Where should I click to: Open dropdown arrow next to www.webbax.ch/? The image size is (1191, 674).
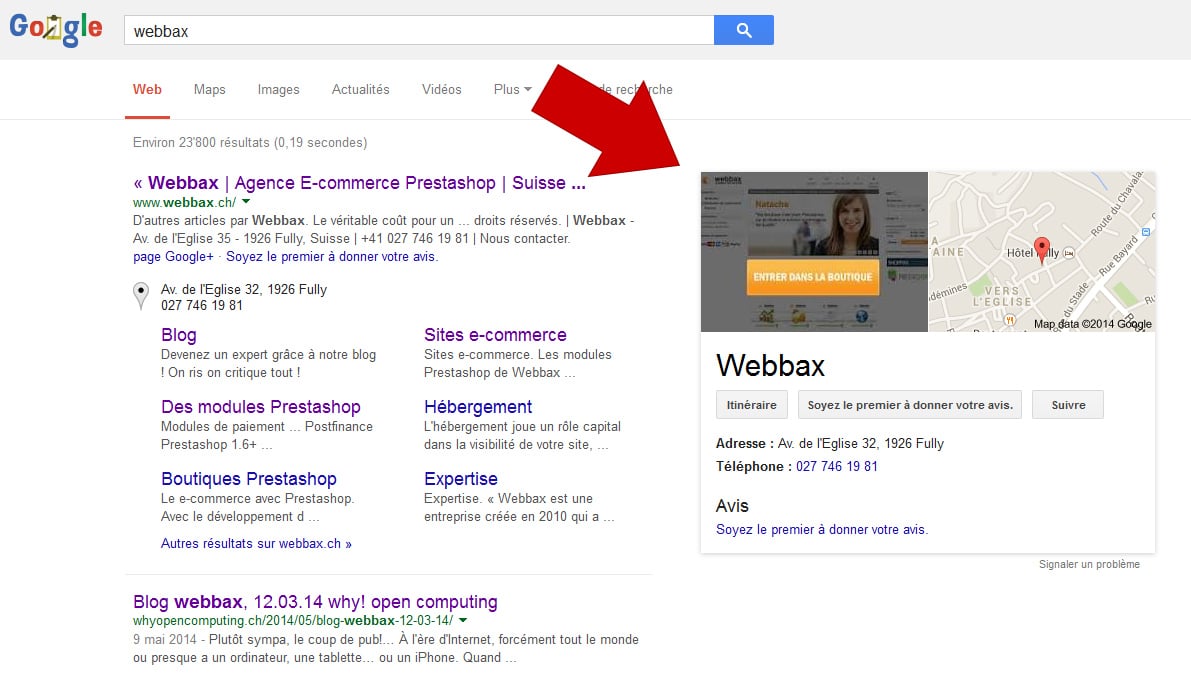tap(246, 202)
